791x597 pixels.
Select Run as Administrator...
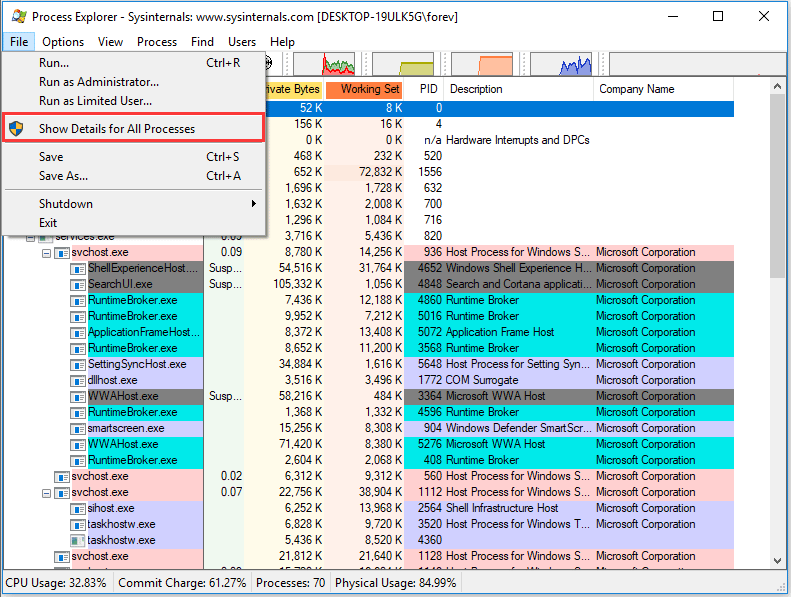134,82
